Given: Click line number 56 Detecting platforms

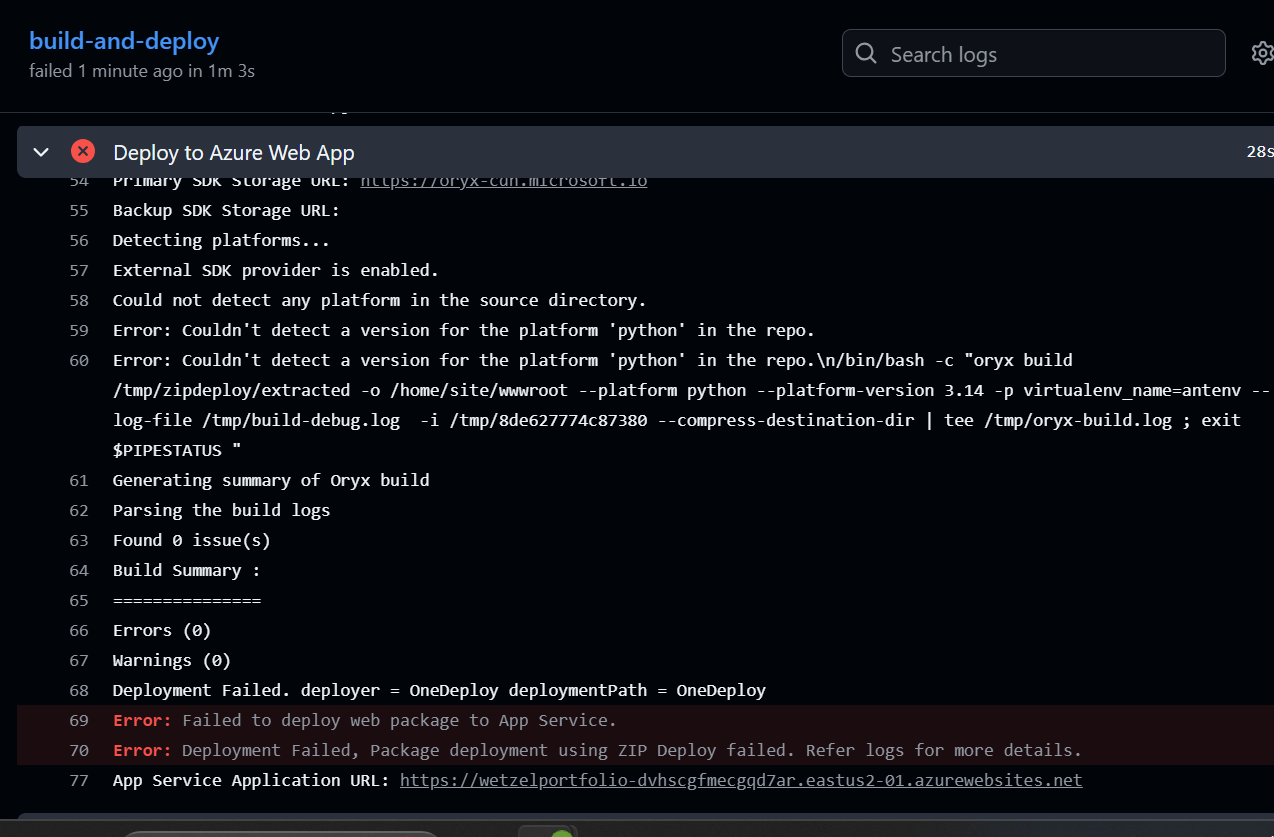Looking at the screenshot, I should 79,240.
